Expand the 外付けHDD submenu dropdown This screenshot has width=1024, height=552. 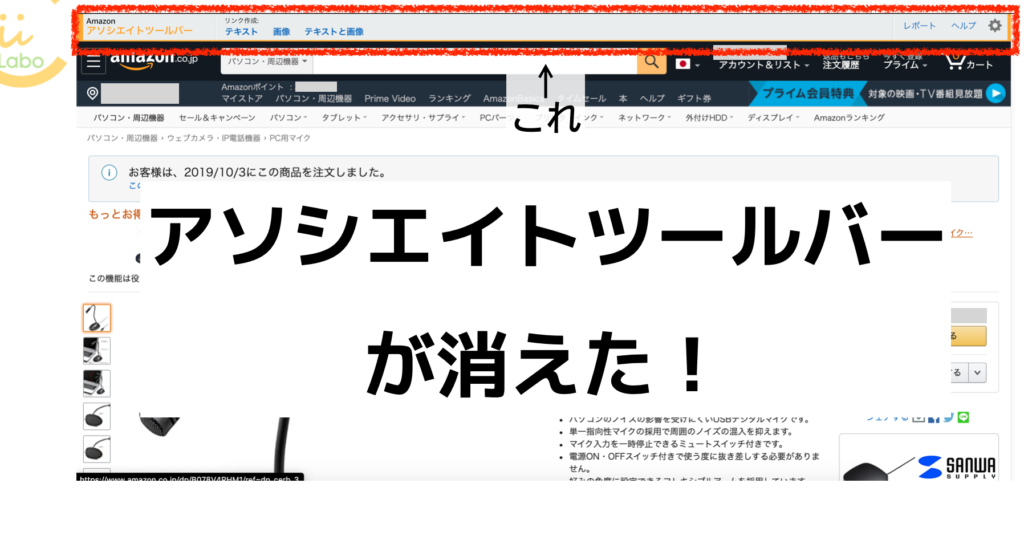(x=709, y=118)
